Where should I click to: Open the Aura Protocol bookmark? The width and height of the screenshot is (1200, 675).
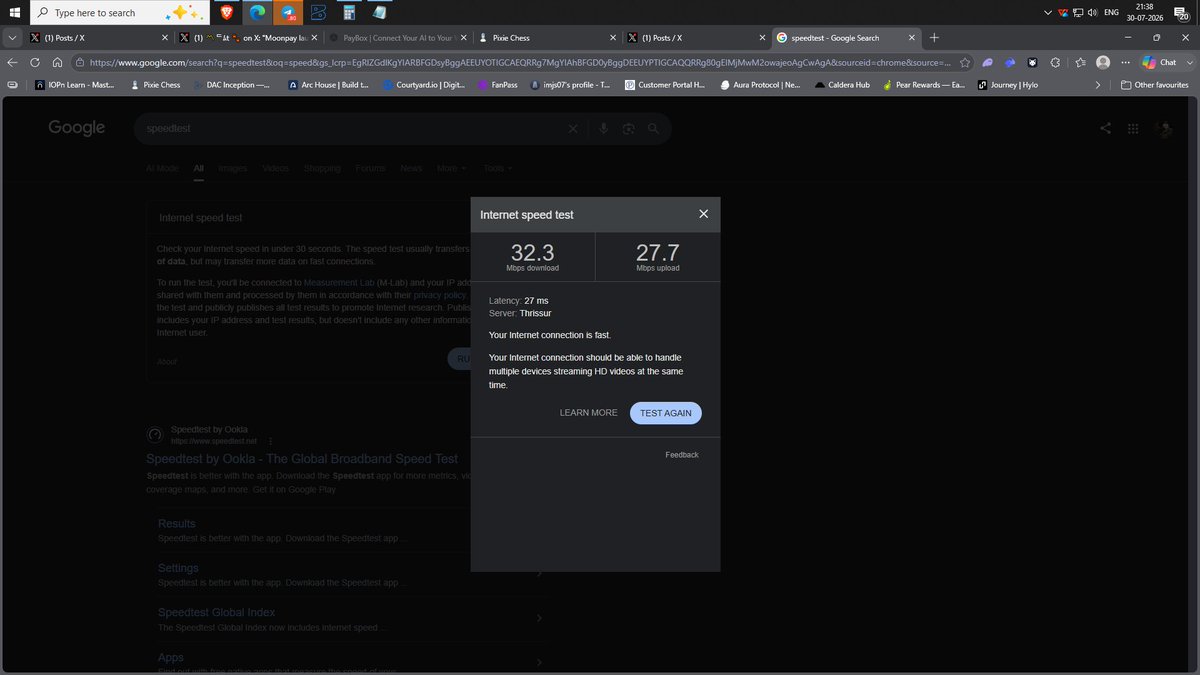point(760,85)
